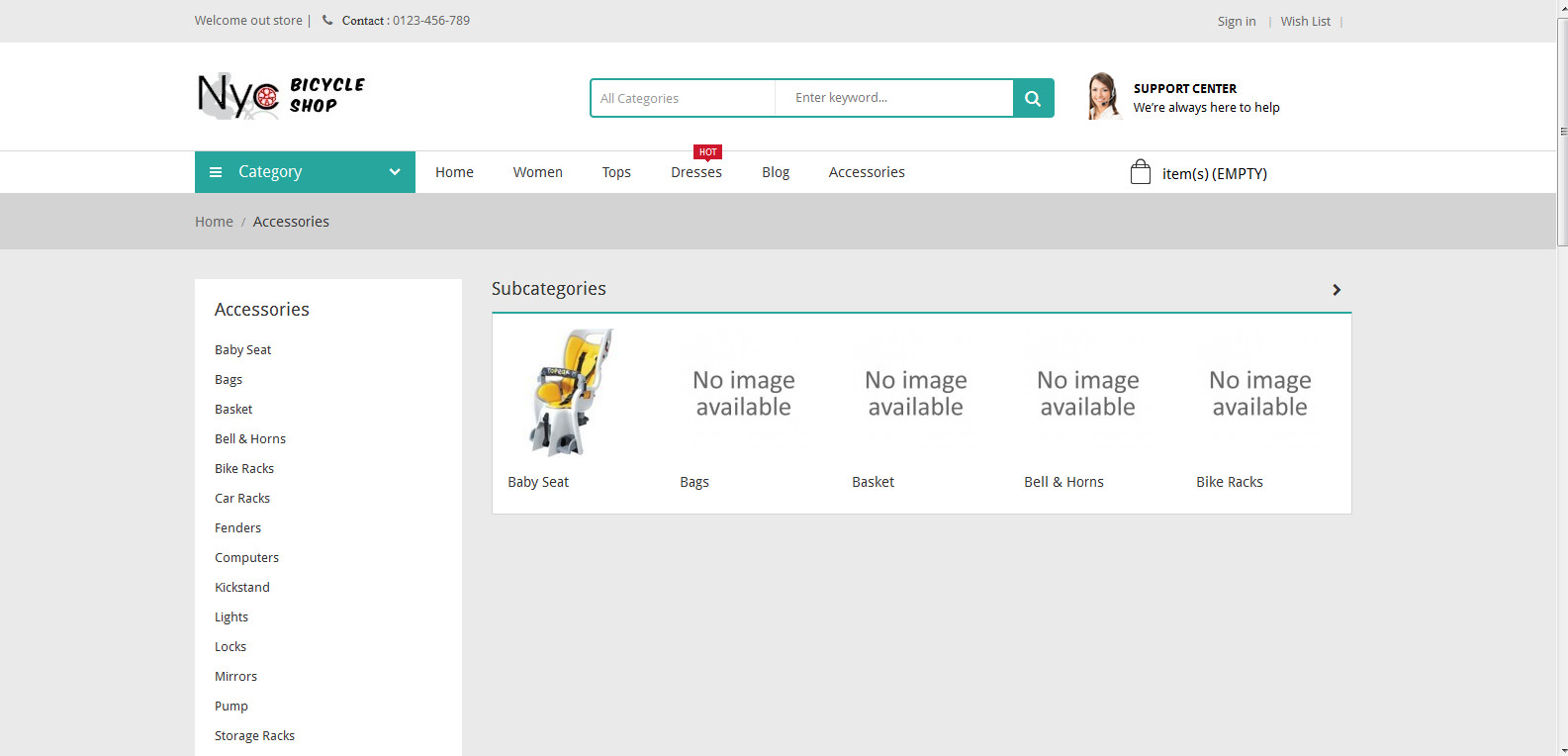
Task: Open the Home menu item
Action: pyautogui.click(x=454, y=172)
